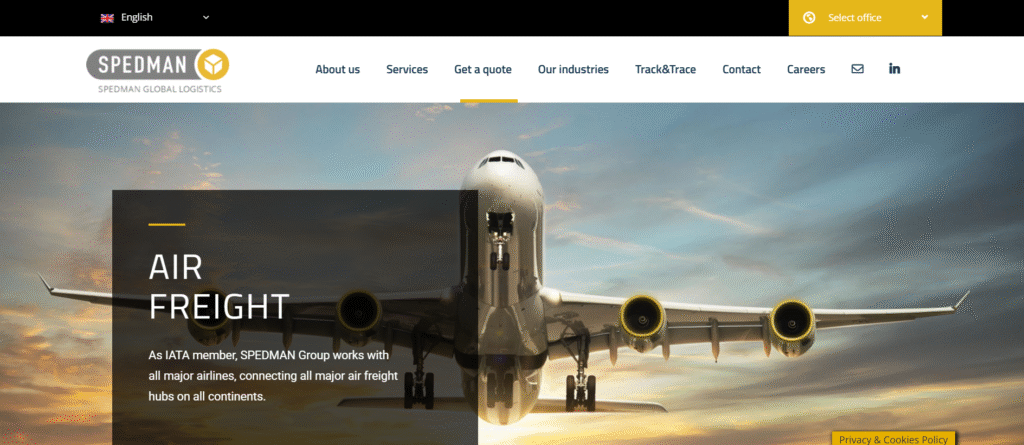Open the Contact page link
Image resolution: width=1024 pixels, height=445 pixels.
point(741,69)
